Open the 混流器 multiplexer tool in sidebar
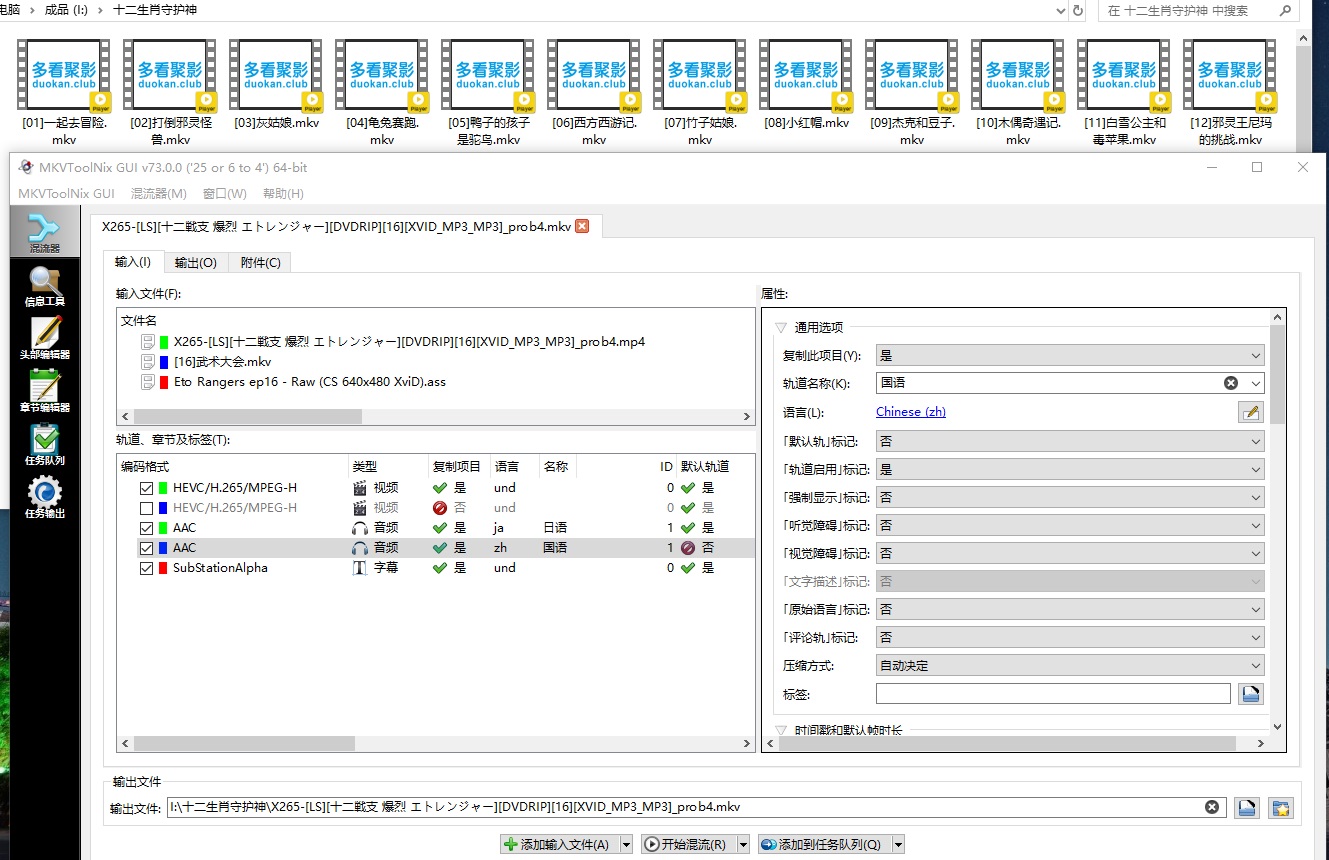This screenshot has width=1329, height=860. point(44,231)
